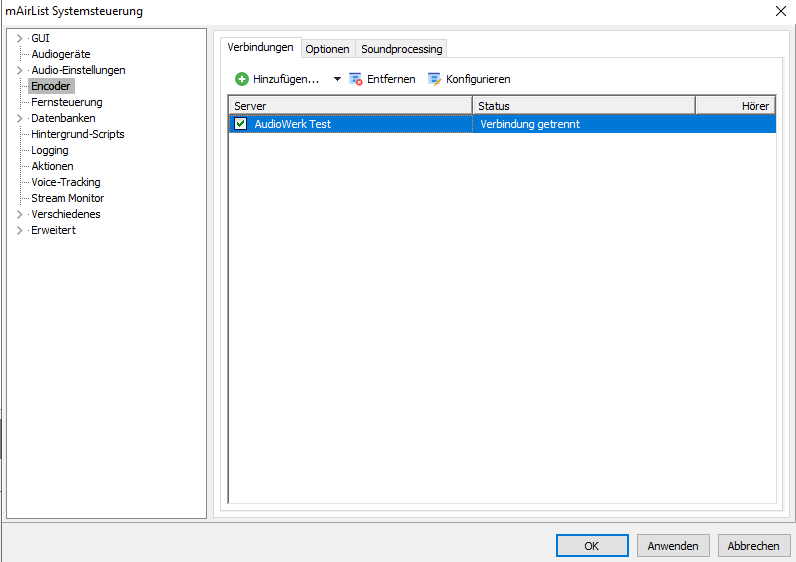Viewport: 796px width, 562px height.
Task: Cancel with the Abbrechen button
Action: (753, 546)
